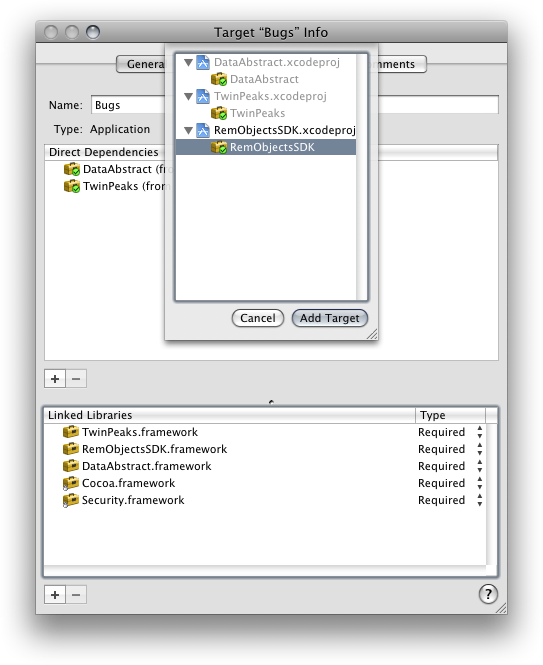Screen dimensions: 543x665
Task: Change Security.framework Required type stepper
Action: (480, 500)
